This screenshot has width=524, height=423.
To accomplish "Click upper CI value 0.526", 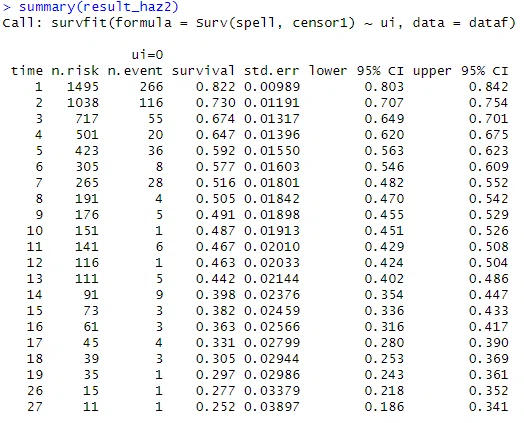I will click(489, 231).
